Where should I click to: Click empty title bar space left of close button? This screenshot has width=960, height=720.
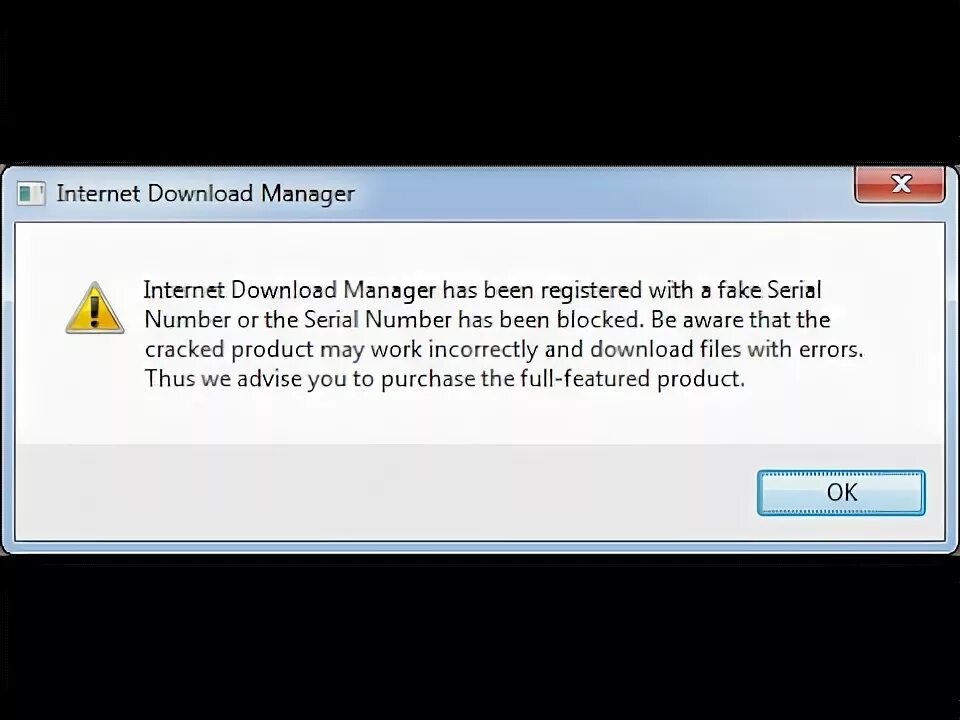(x=600, y=193)
